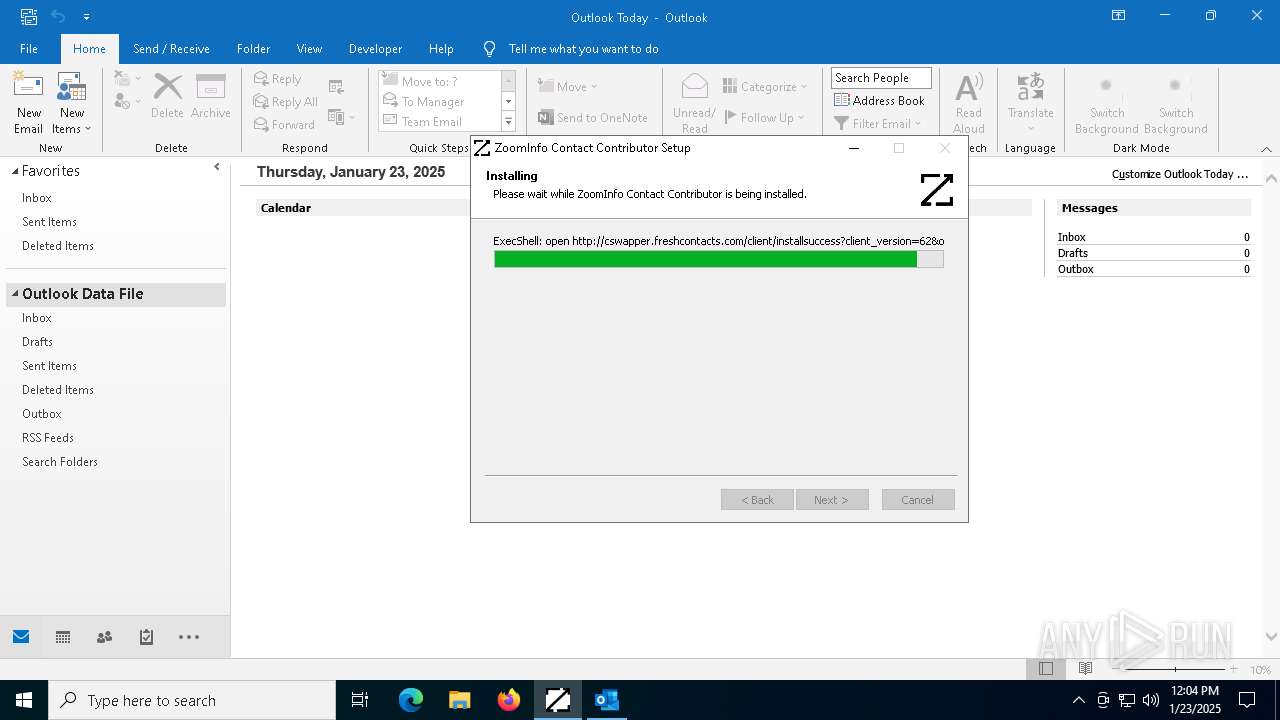This screenshot has width=1280, height=720.
Task: Start Read Aloud speech
Action: [969, 103]
